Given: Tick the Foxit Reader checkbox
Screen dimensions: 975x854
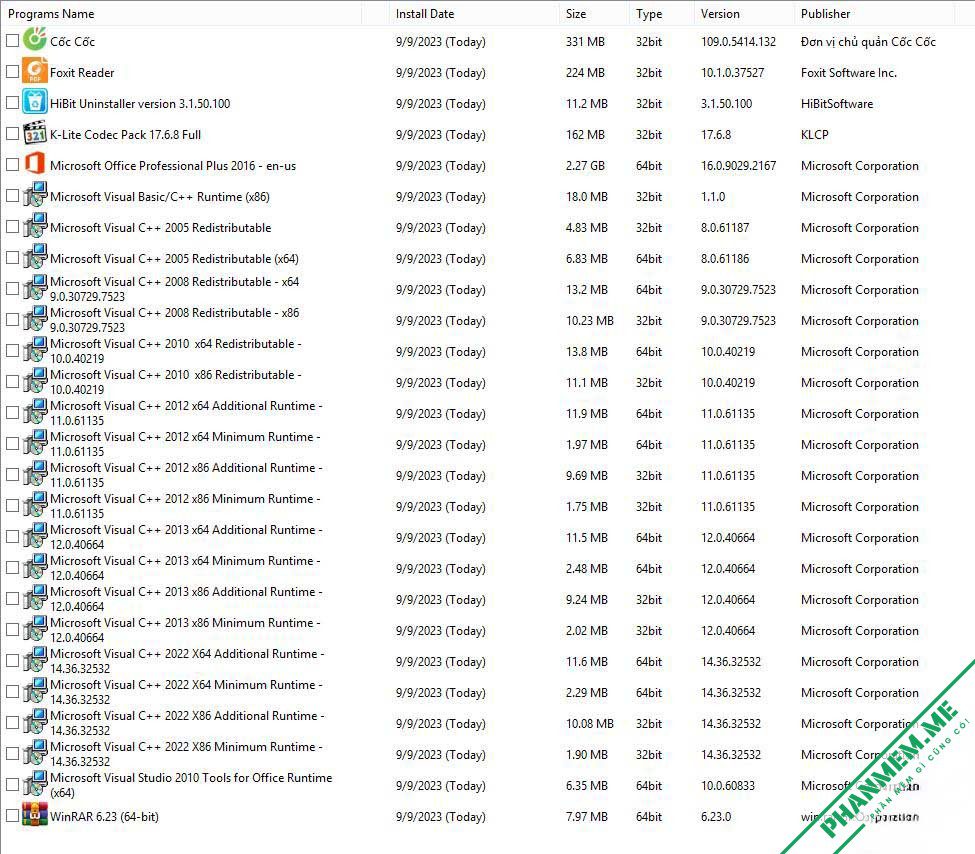Looking at the screenshot, I should (x=12, y=72).
